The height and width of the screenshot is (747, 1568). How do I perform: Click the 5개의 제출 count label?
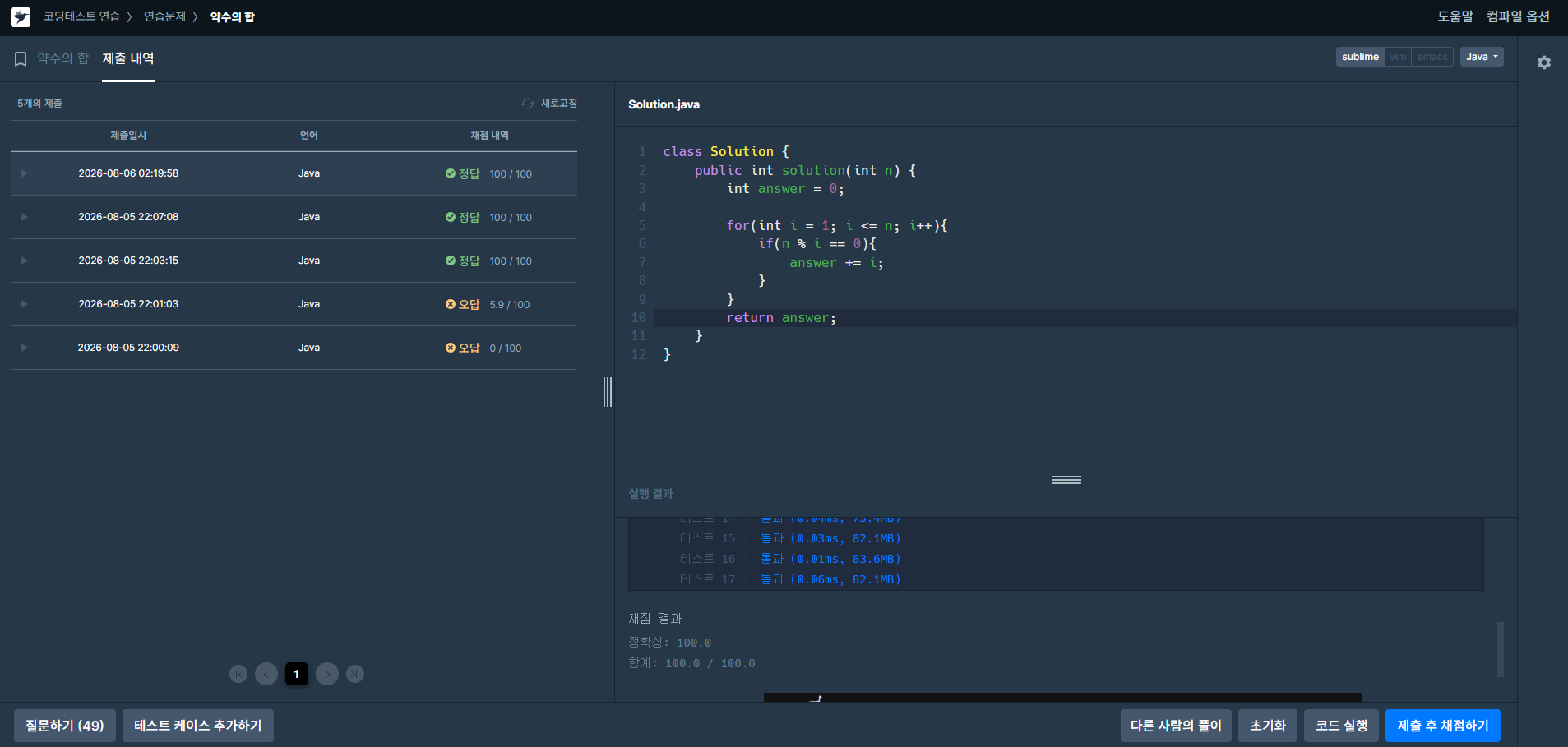(x=40, y=104)
